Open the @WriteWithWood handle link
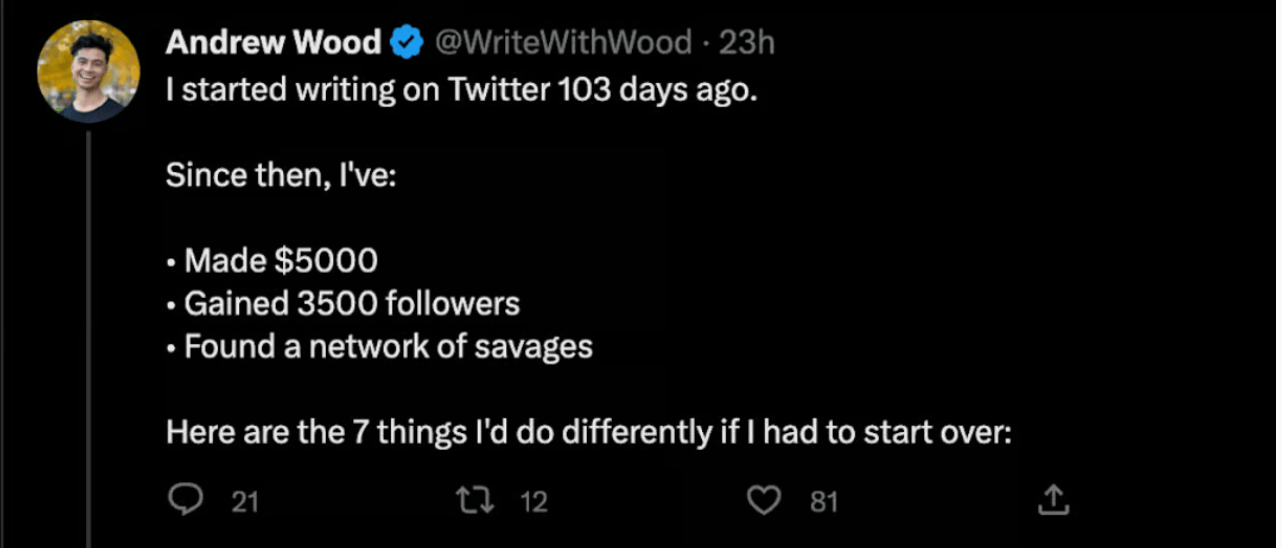The height and width of the screenshot is (548, 1282). (560, 43)
